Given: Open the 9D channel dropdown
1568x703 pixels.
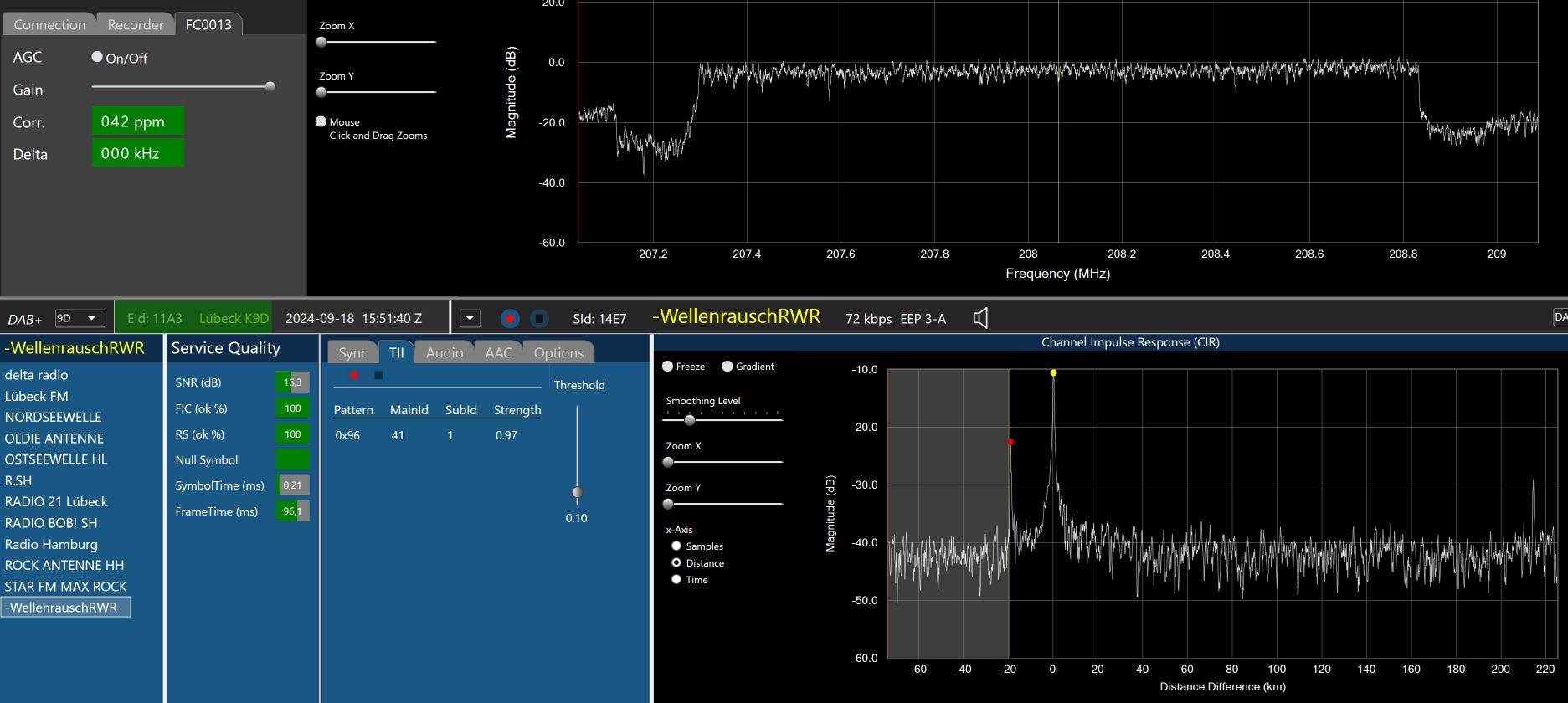Looking at the screenshot, I should 80,318.
